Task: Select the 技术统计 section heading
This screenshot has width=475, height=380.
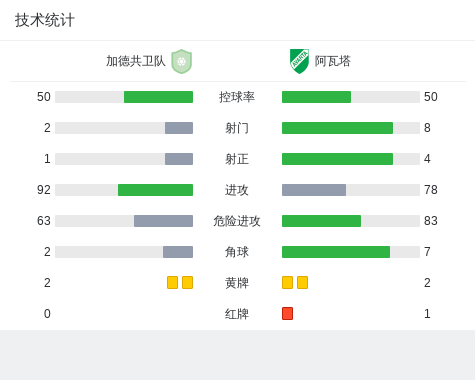Action: click(45, 20)
